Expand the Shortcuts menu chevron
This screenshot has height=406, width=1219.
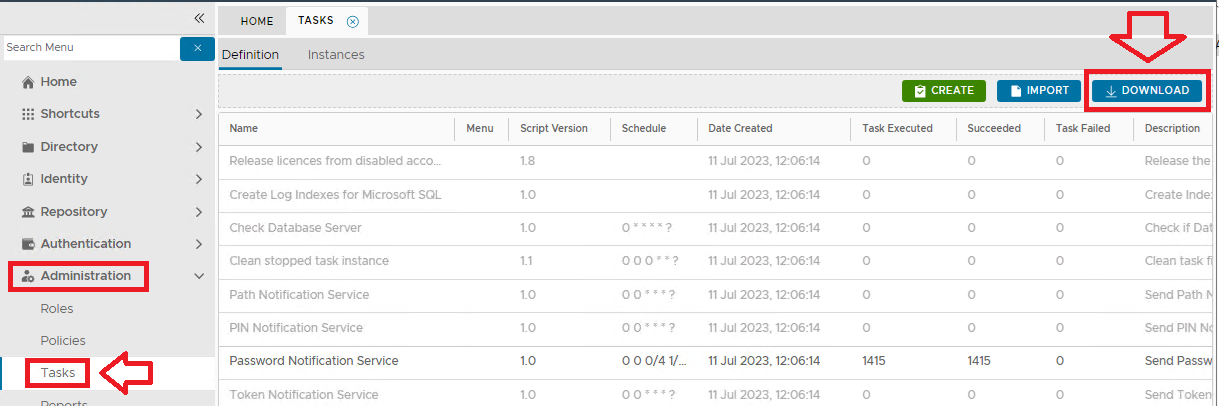tap(199, 114)
